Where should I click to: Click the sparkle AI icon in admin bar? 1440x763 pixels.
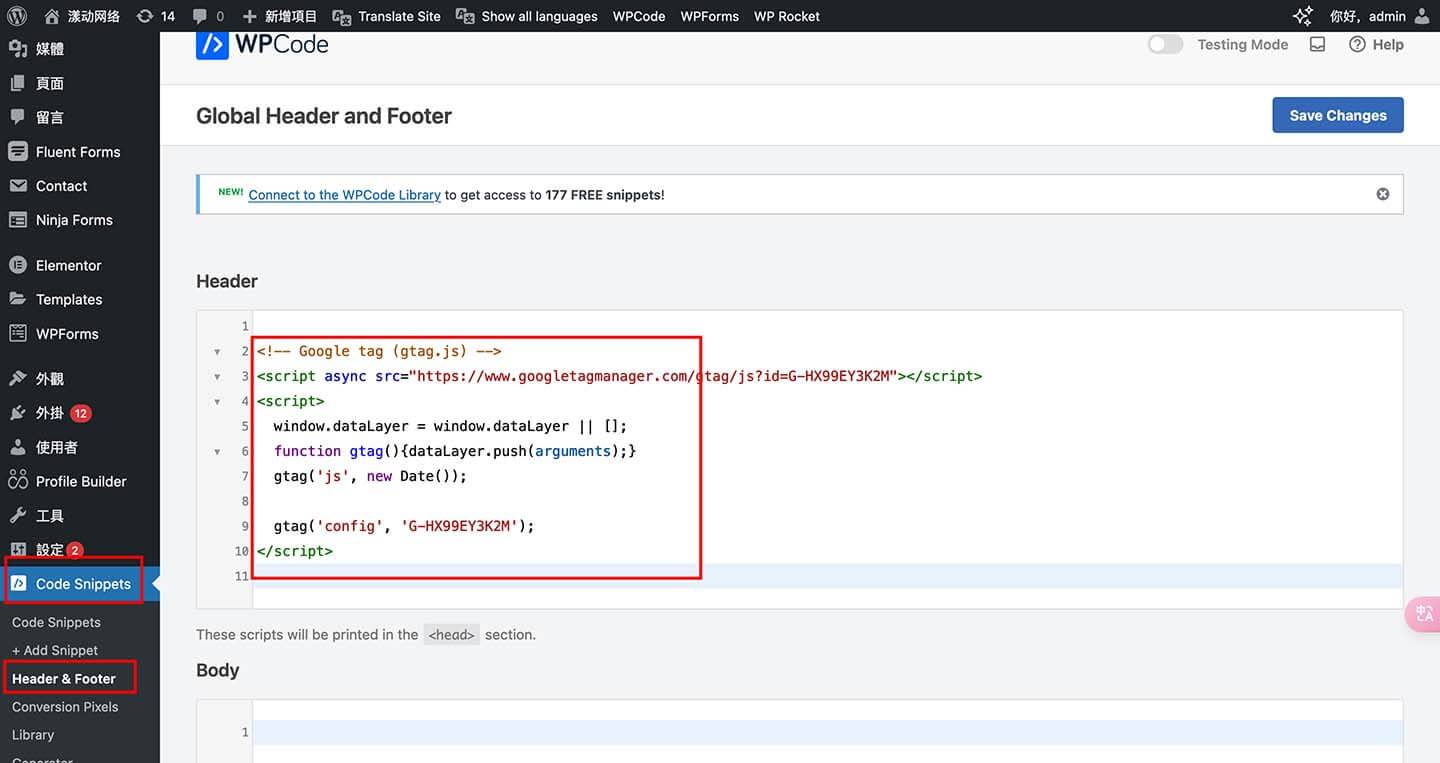(1303, 16)
